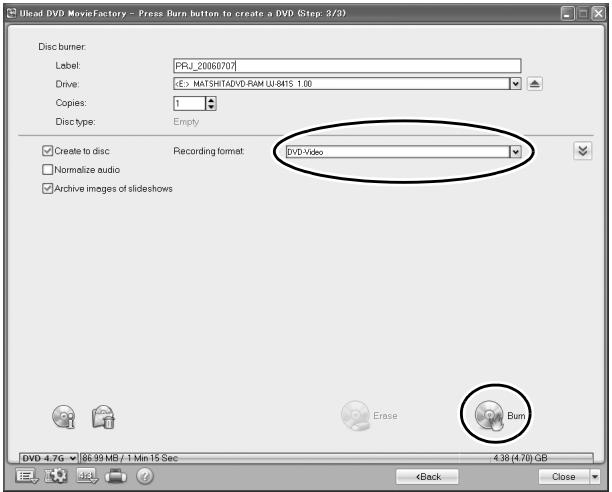
Task: Click the Erase label text
Action: point(385,416)
